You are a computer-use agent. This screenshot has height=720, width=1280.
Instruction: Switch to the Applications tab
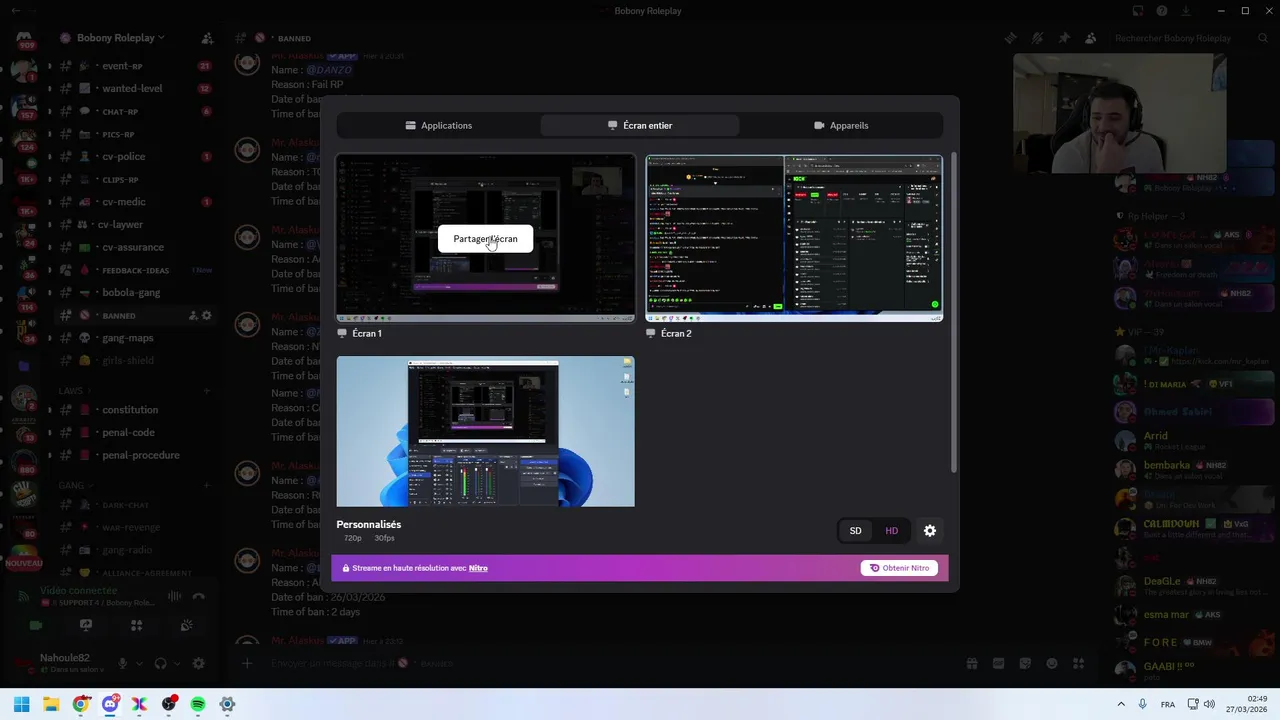tap(439, 125)
